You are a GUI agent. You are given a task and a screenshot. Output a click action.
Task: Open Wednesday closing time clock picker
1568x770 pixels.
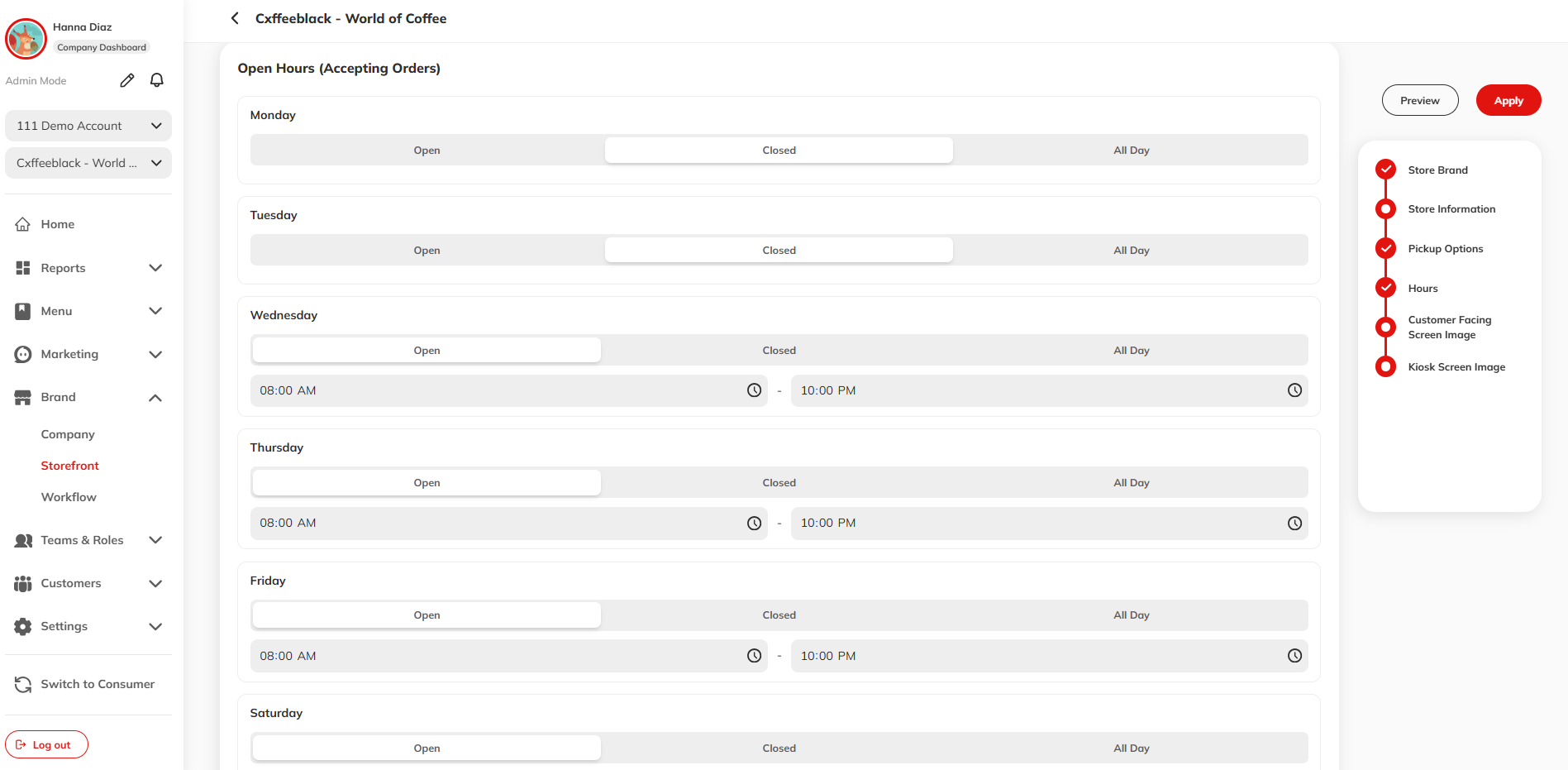click(x=1294, y=390)
